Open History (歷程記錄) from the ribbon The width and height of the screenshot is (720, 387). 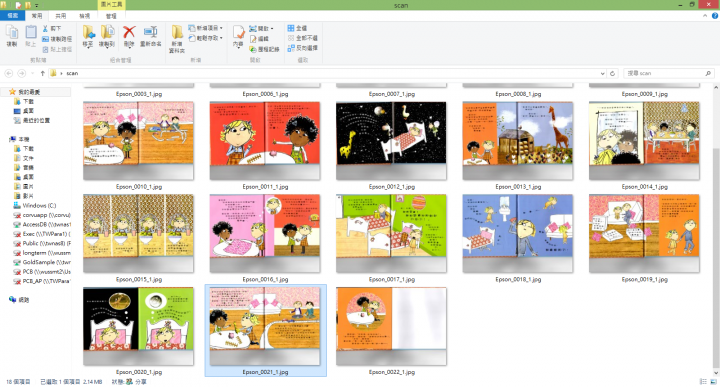264,49
